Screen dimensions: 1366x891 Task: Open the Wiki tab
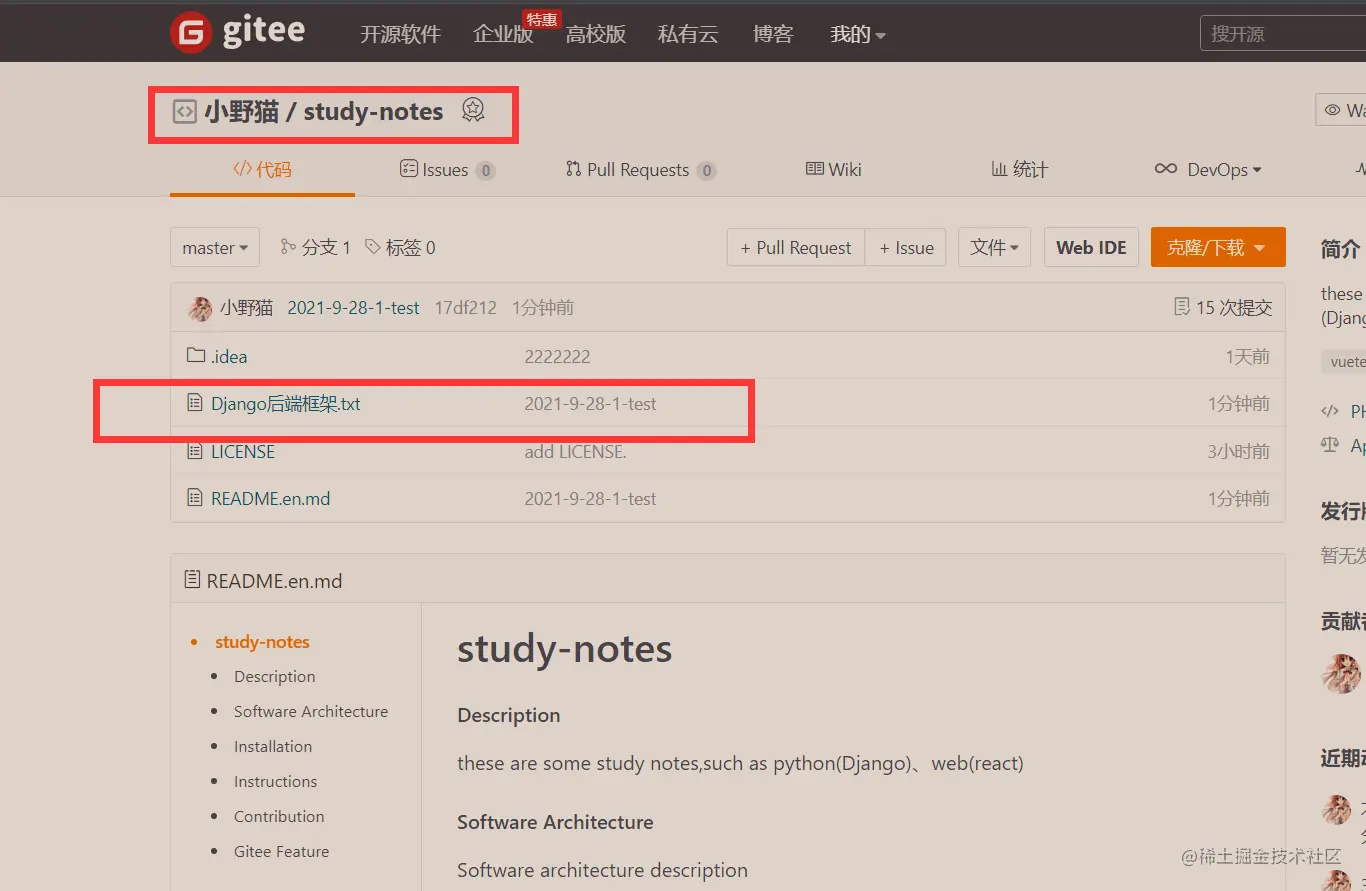point(834,169)
